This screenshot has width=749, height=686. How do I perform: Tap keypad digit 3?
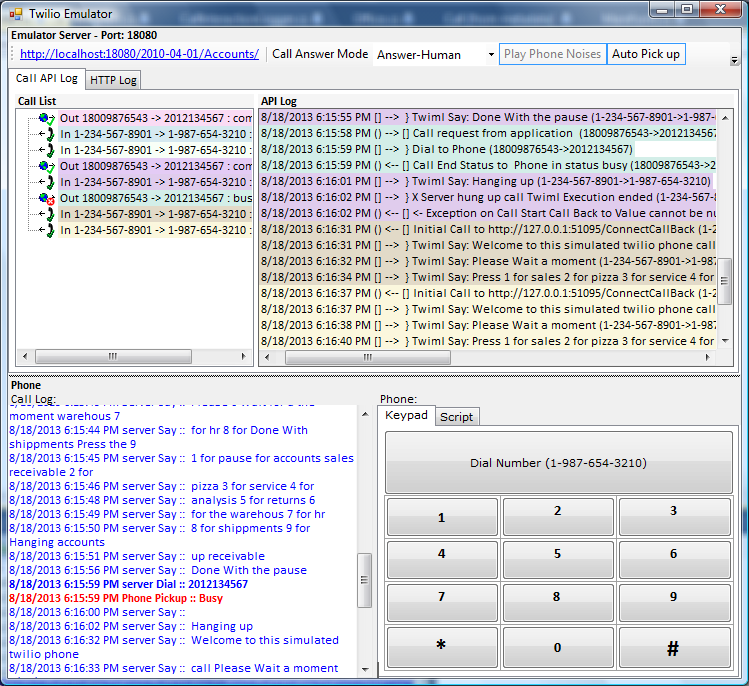pos(674,517)
